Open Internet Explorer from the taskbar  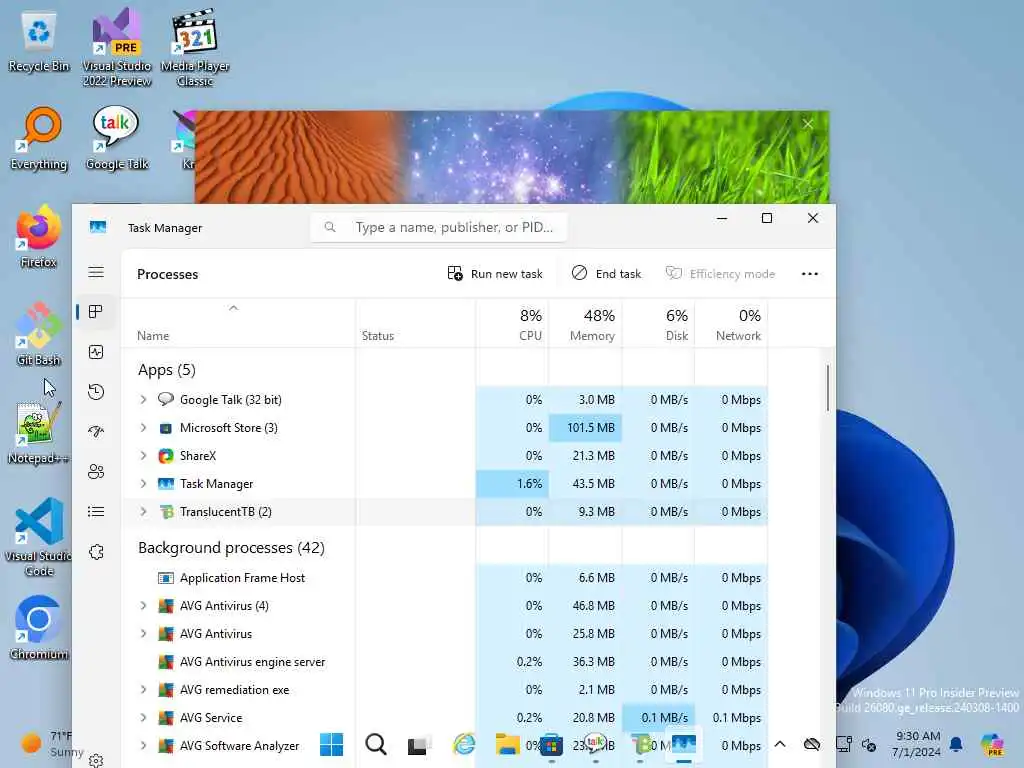click(464, 744)
